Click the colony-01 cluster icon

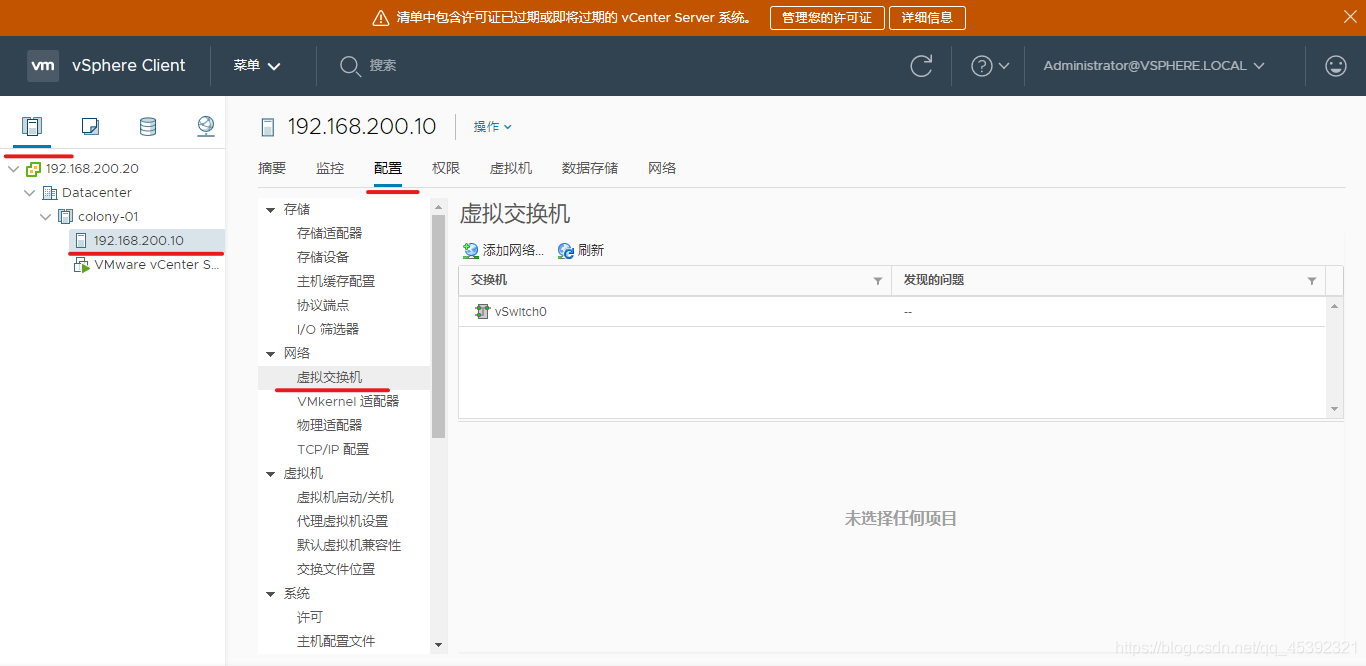tap(66, 217)
